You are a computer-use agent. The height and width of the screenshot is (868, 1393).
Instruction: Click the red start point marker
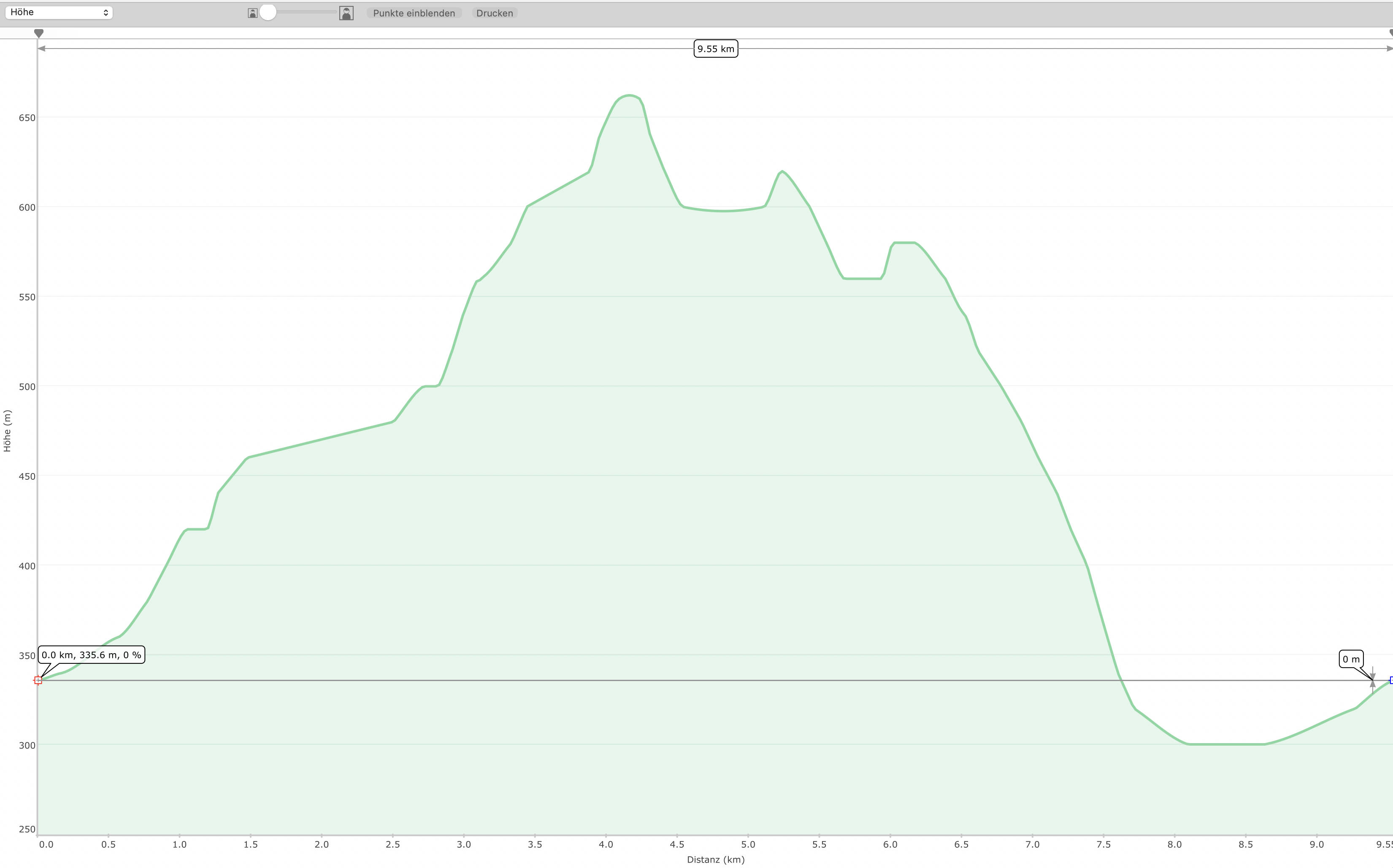pyautogui.click(x=38, y=680)
